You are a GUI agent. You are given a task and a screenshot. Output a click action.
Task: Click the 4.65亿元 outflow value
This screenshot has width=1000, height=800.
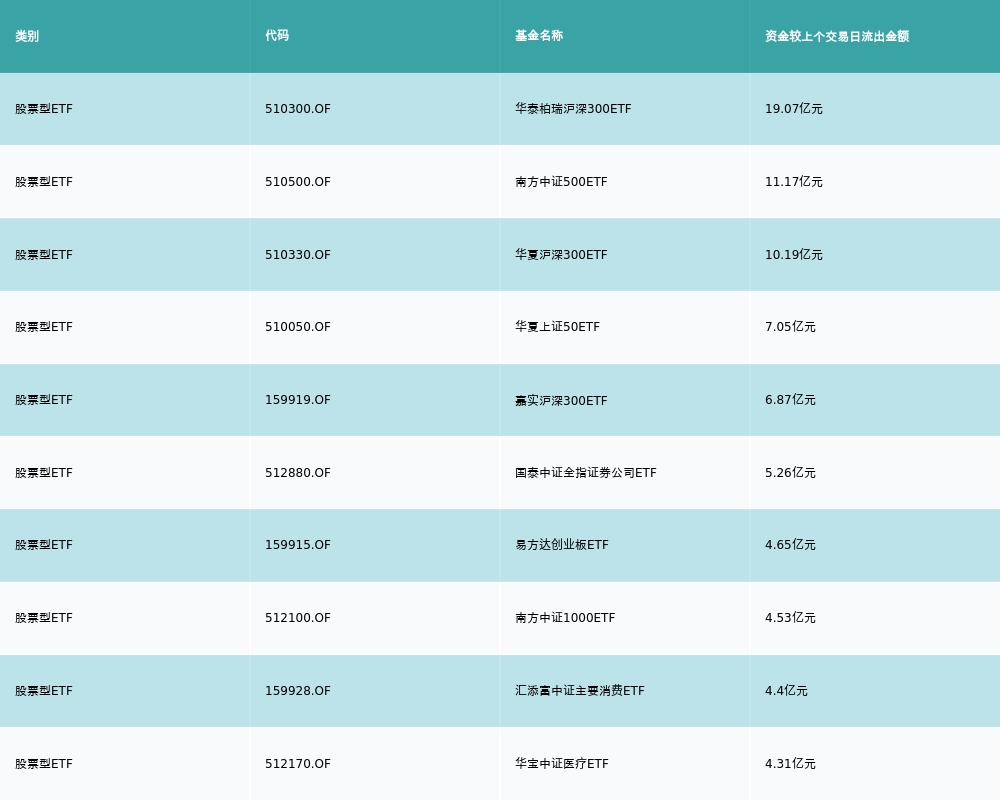coord(790,545)
